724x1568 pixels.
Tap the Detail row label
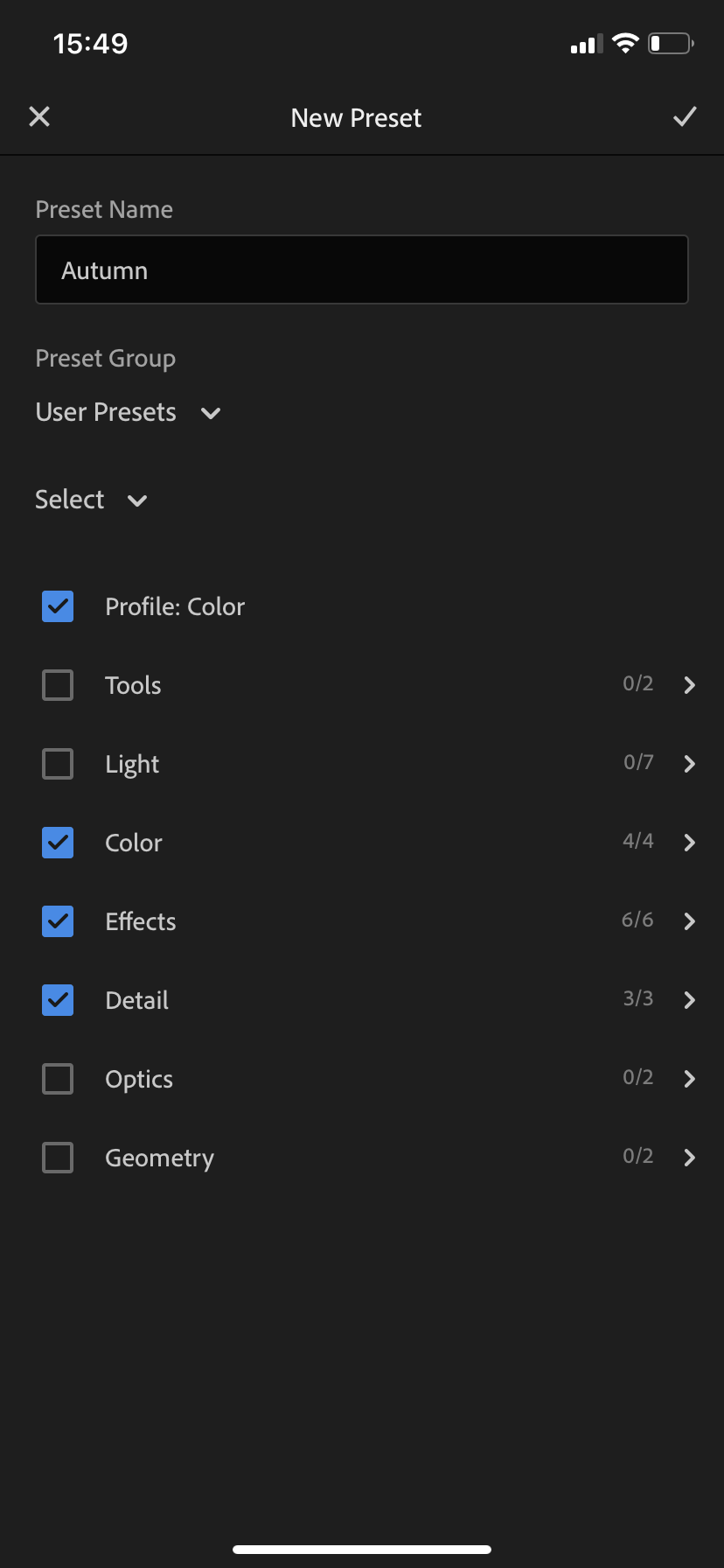137,1000
